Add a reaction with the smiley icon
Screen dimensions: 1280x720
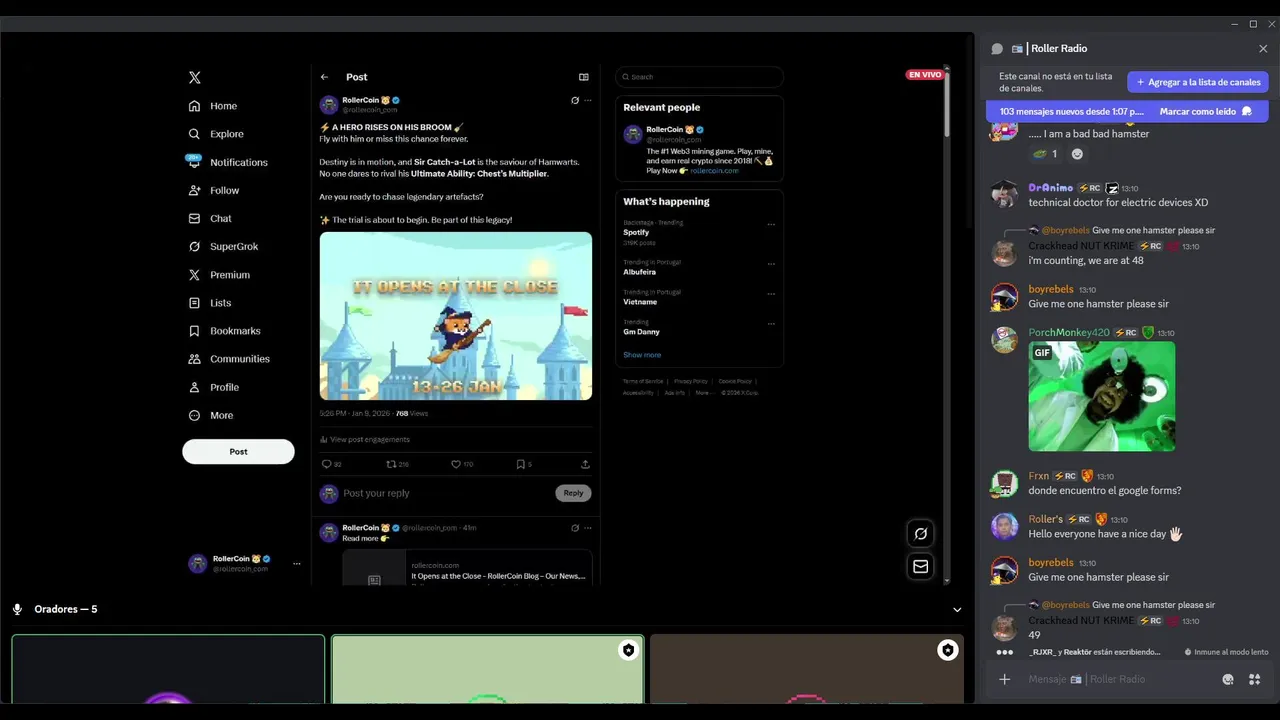point(1077,154)
